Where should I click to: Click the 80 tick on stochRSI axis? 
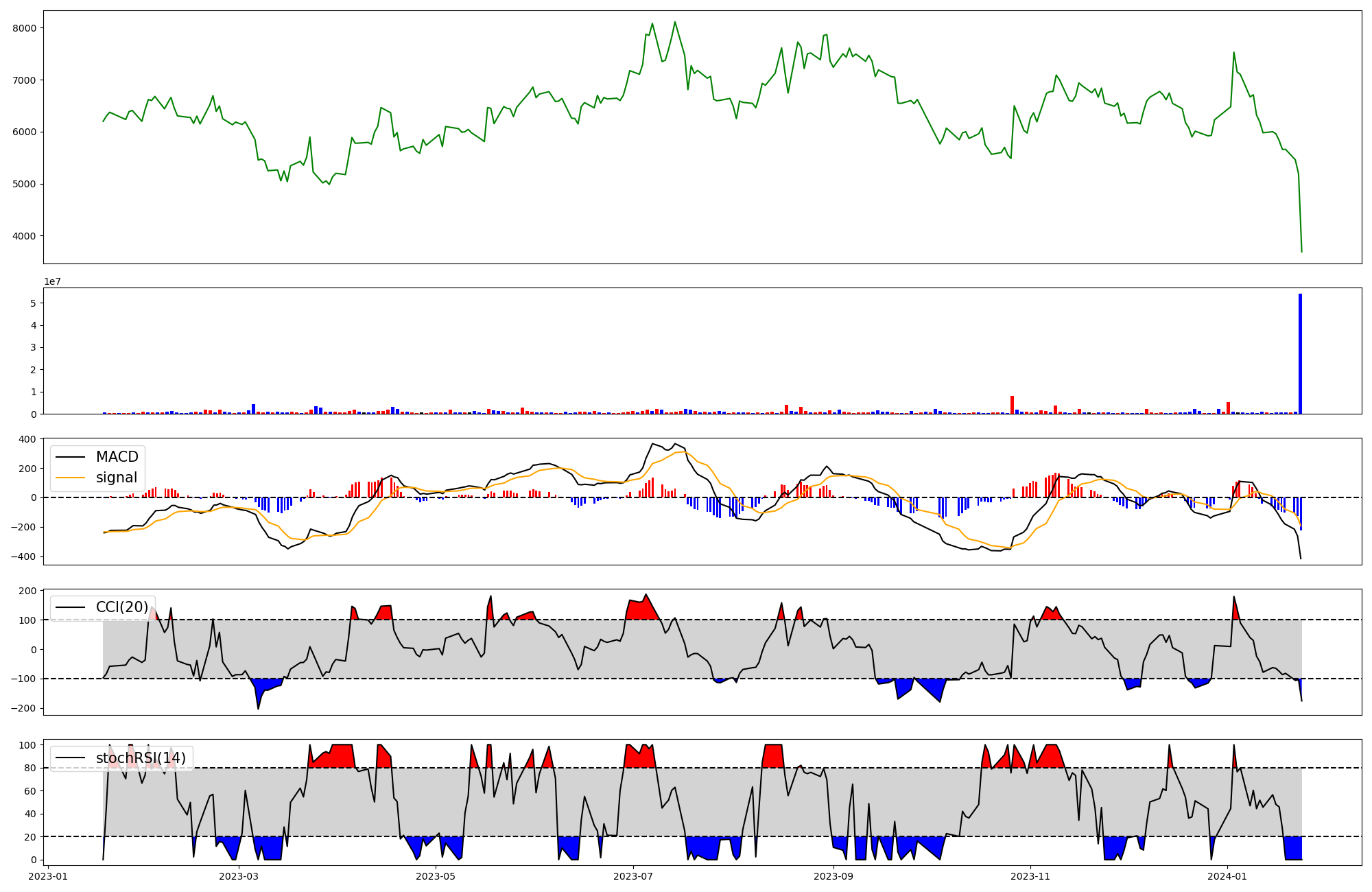click(x=30, y=768)
